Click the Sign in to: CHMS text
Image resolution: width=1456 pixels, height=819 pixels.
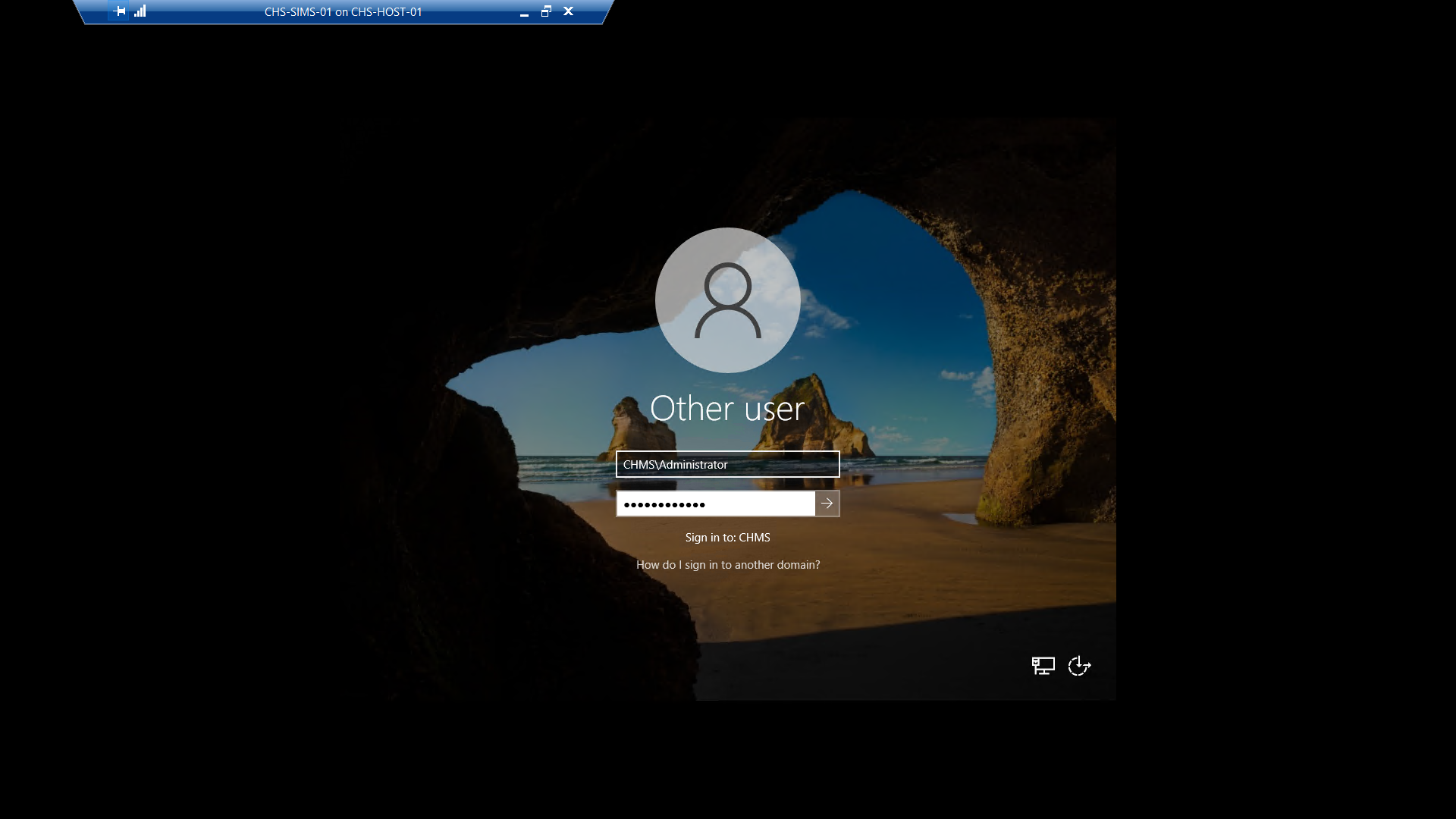click(x=727, y=538)
